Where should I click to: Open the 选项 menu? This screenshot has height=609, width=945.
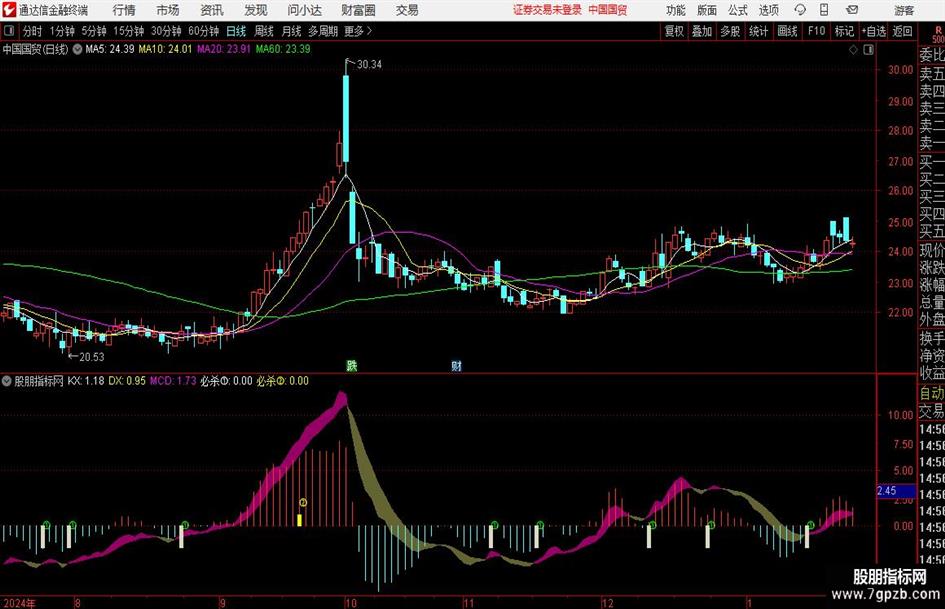coord(769,10)
